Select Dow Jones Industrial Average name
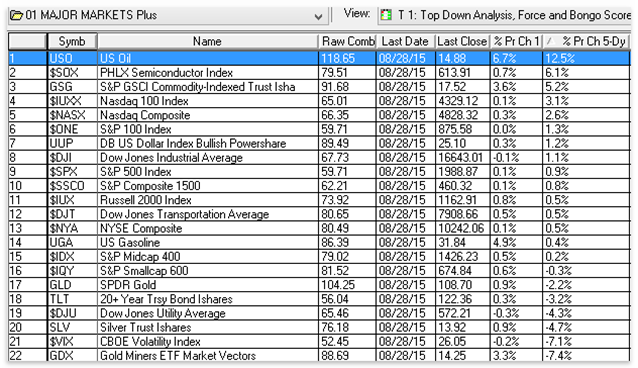Viewport: 638px width, 368px height. coord(208,158)
